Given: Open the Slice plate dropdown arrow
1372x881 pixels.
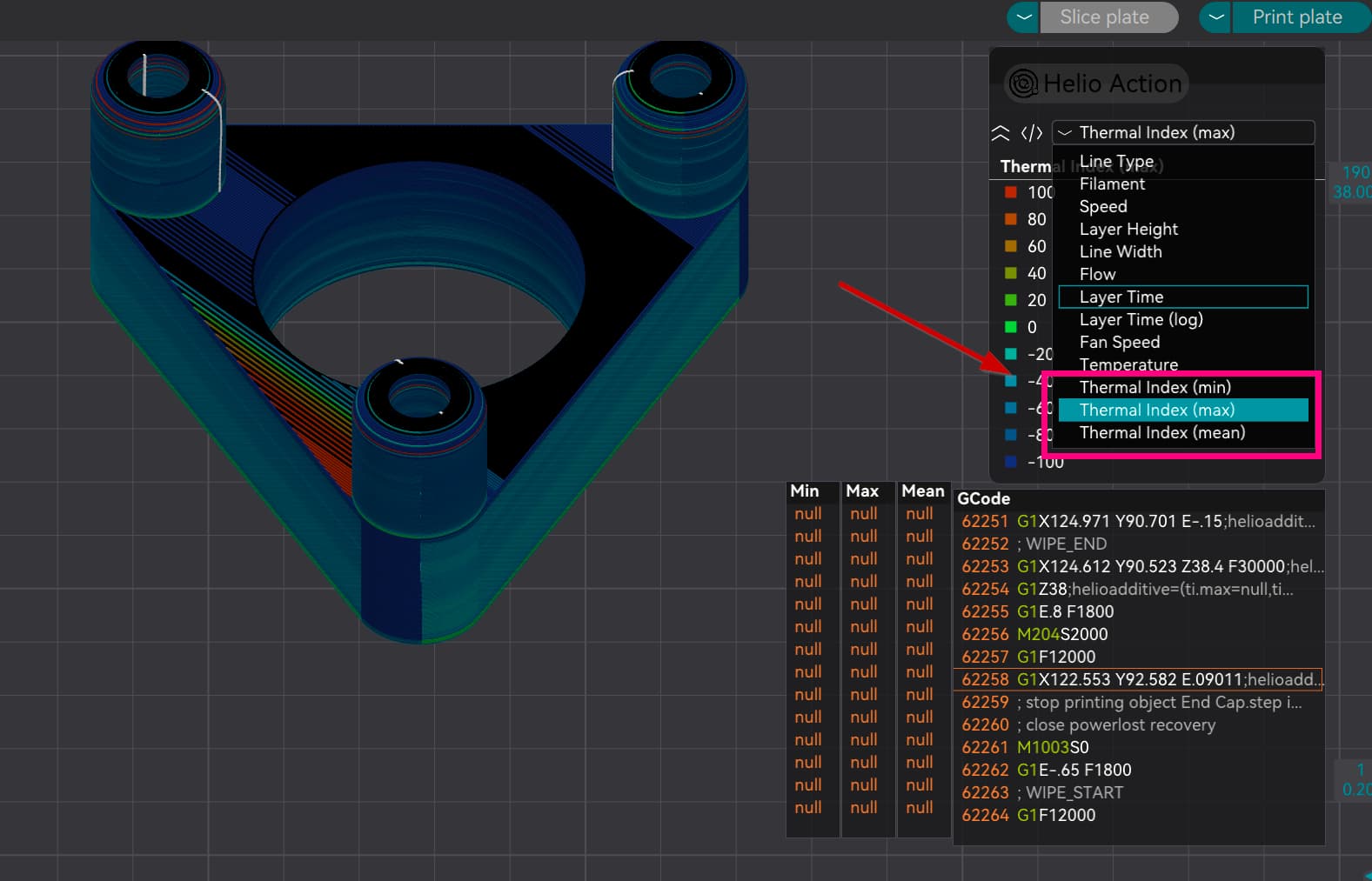Looking at the screenshot, I should click(x=1024, y=17).
